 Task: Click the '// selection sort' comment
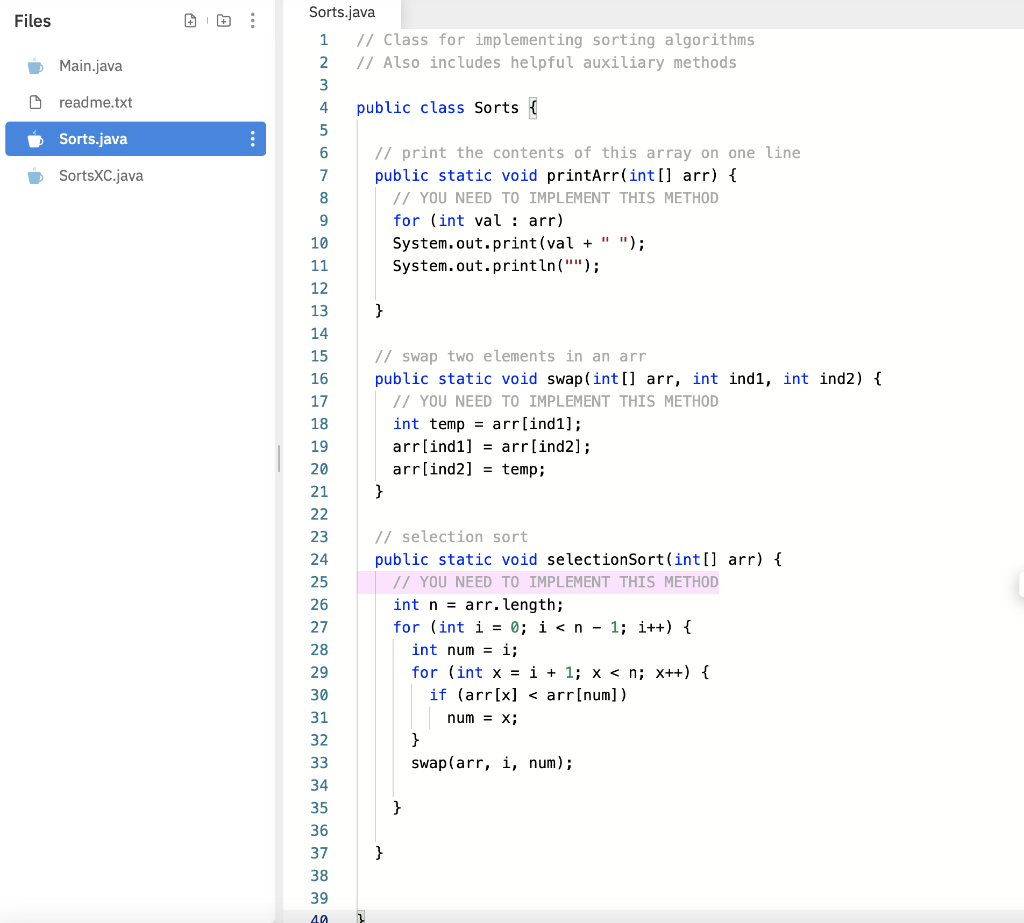pyautogui.click(x=451, y=537)
